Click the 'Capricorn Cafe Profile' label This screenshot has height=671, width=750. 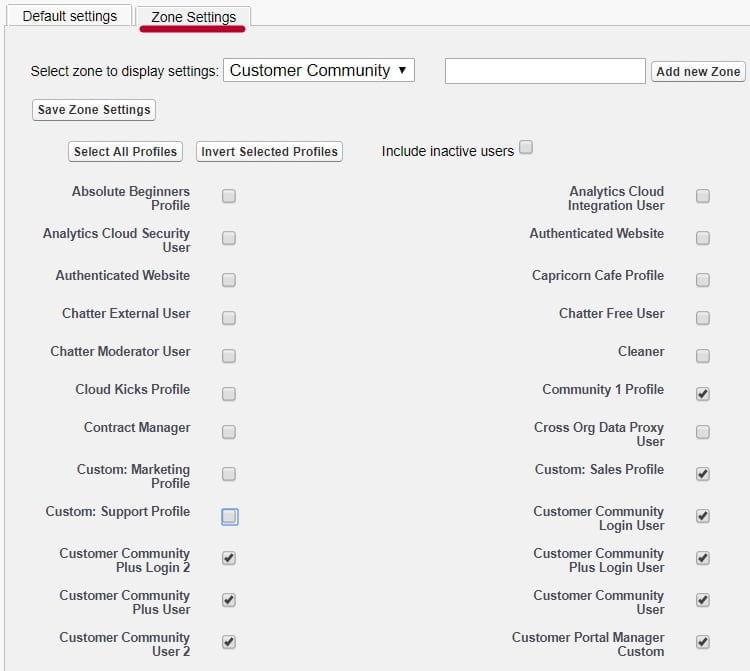coord(598,275)
